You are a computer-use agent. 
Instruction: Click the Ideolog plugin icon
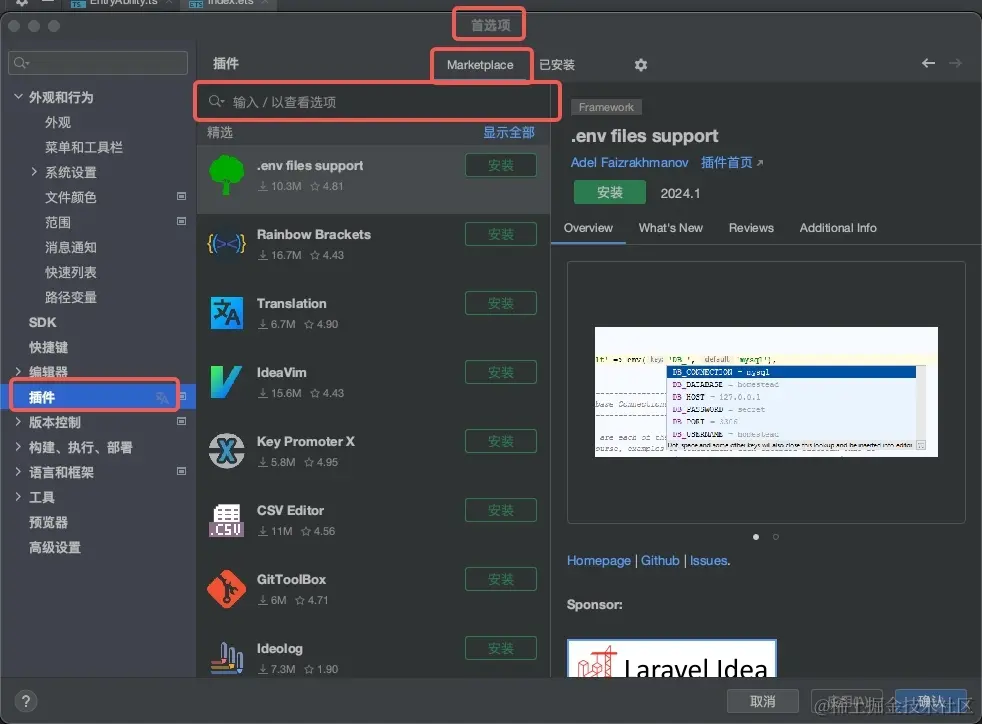click(x=227, y=658)
